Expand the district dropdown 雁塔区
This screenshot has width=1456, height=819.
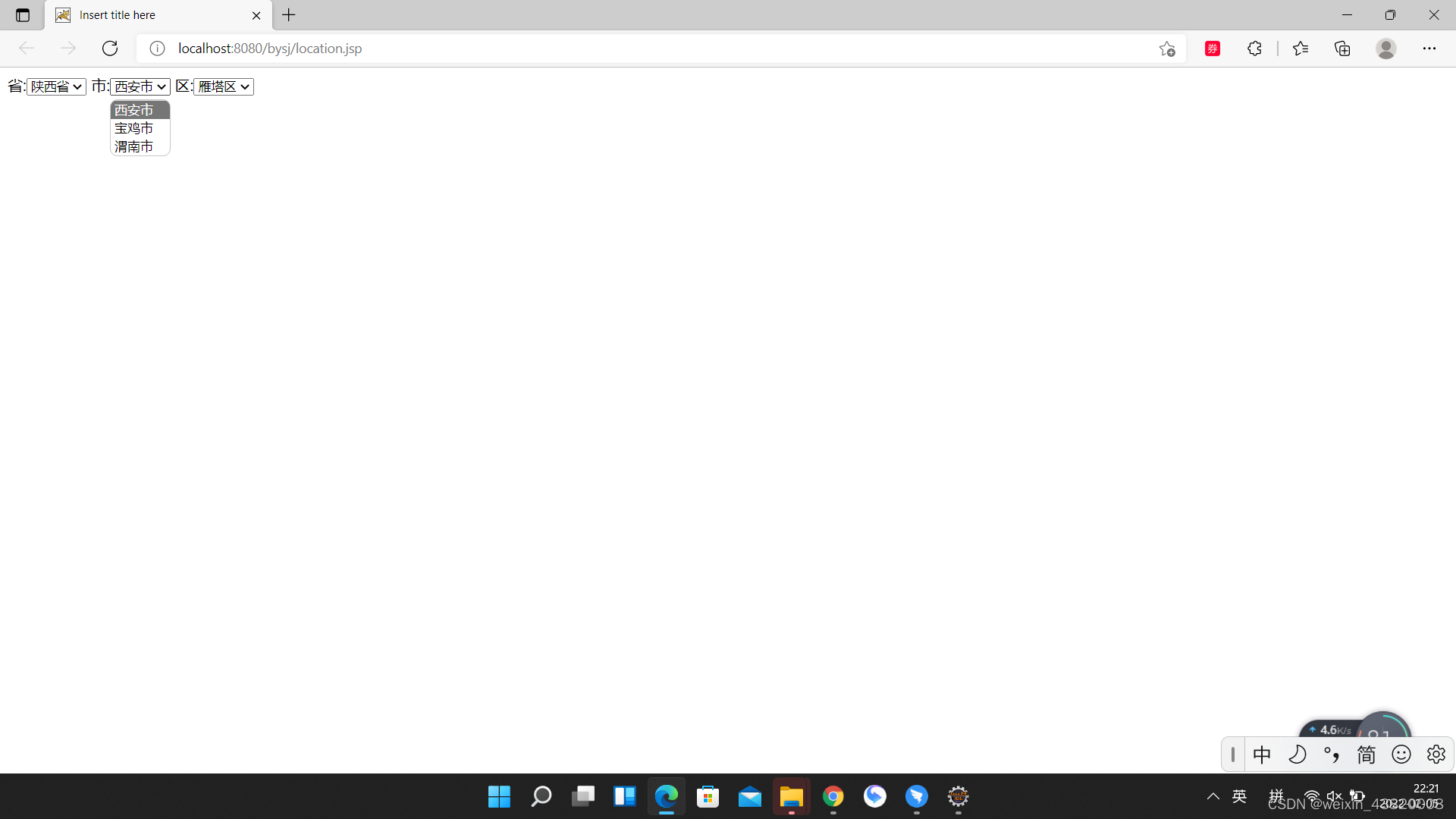point(224,86)
